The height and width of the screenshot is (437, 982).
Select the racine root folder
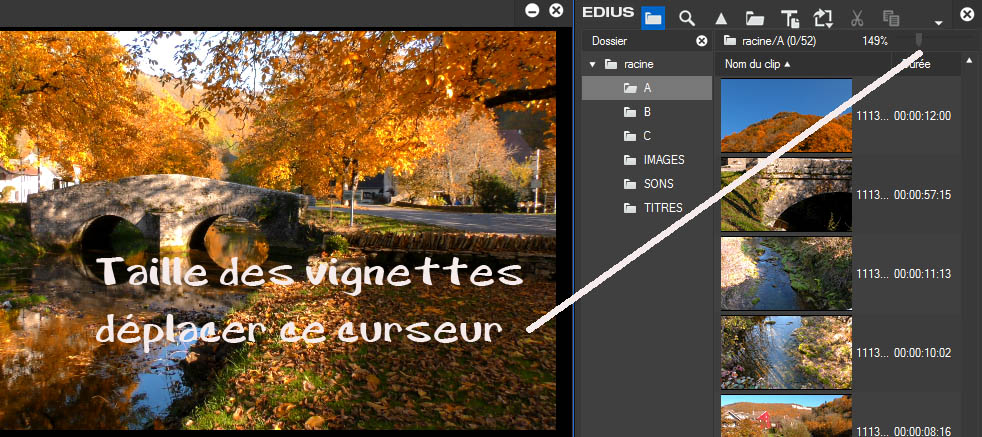tap(631, 64)
